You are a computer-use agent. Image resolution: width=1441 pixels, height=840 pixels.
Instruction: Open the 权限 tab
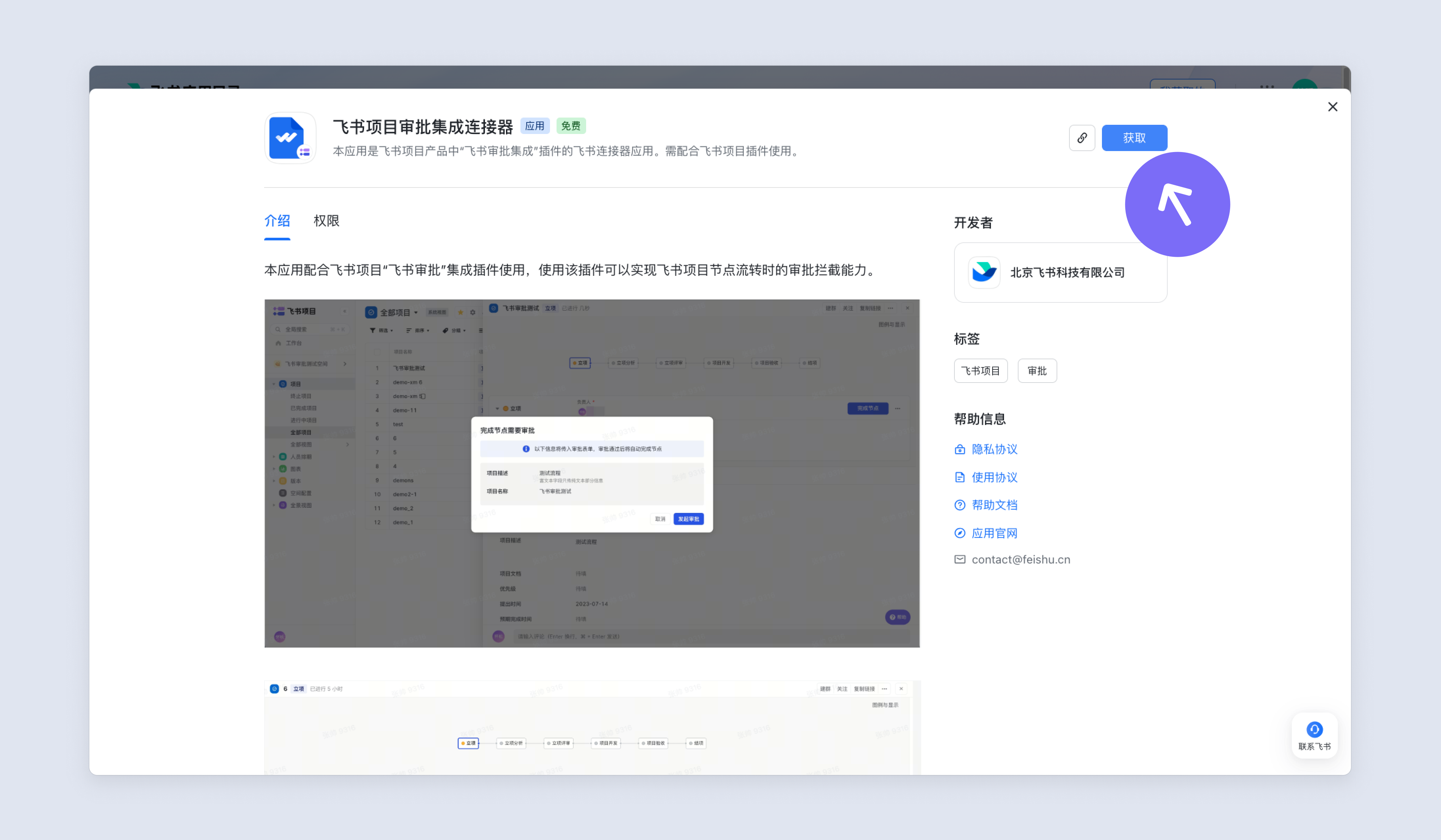pos(326,221)
